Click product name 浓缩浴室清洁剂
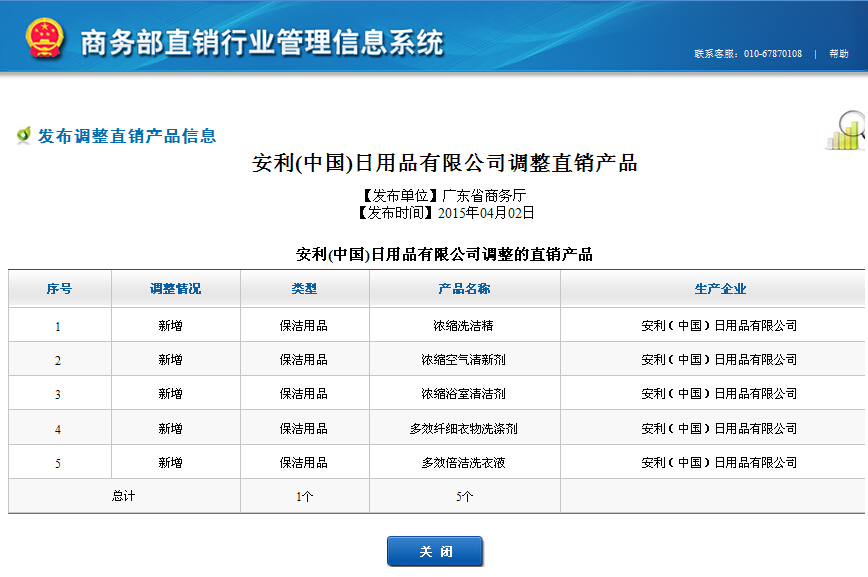Screen dimensions: 868x577 [463, 394]
